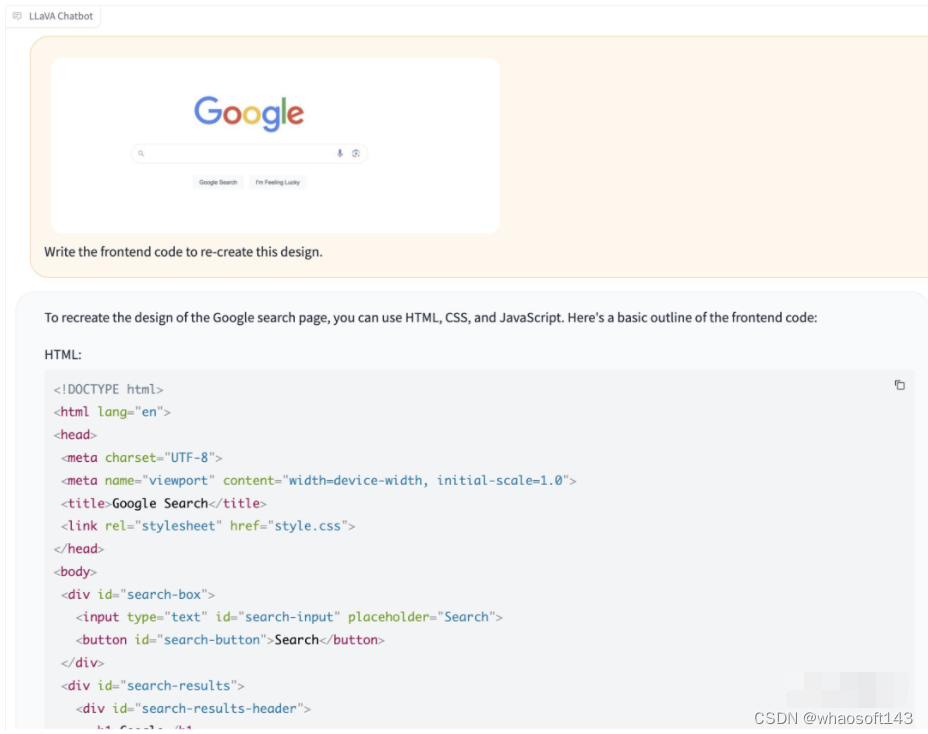This screenshot has width=928, height=734.
Task: Click the "<title>Google Search</title>" code line
Action: tap(163, 503)
